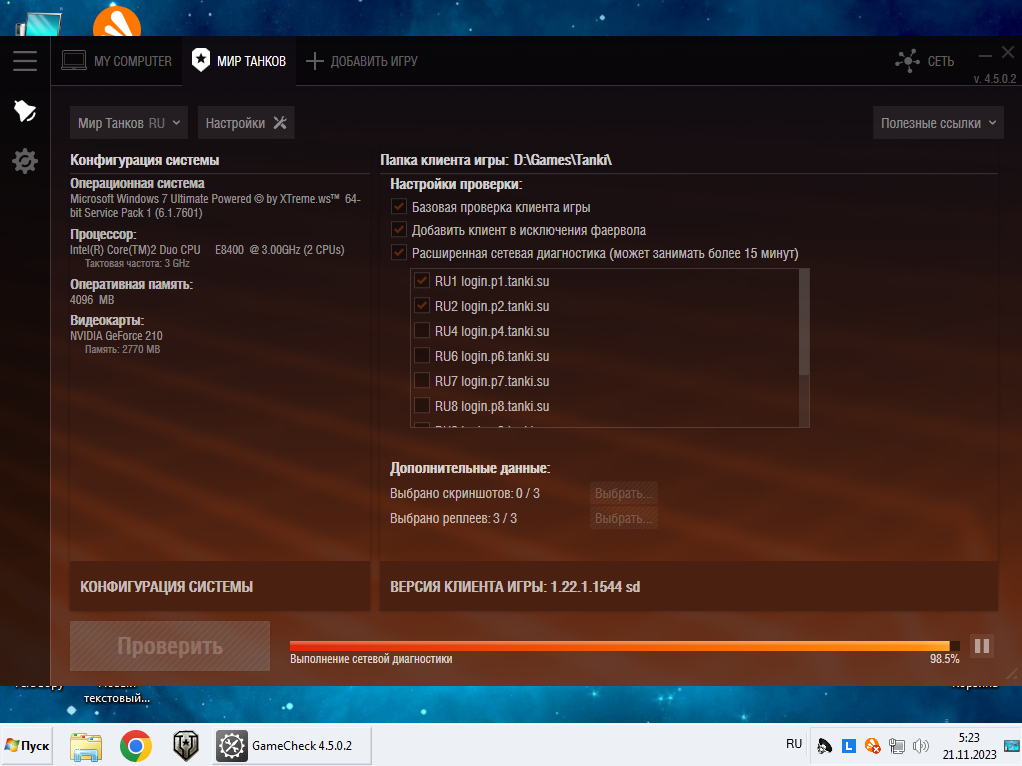Toggle Добавить клиент в исключения фаервола checkbox

tap(398, 229)
